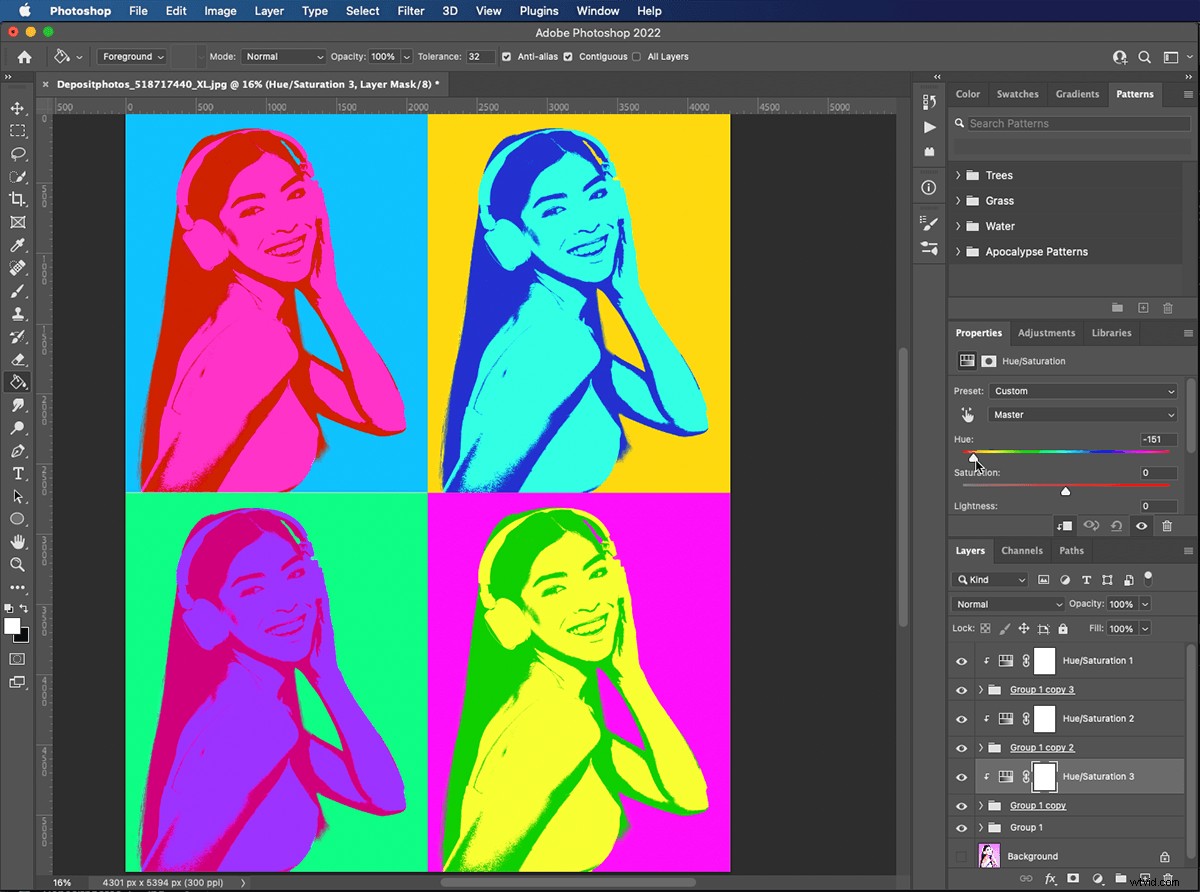
Task: Enable the Anti-alias checkbox in the options bar
Action: pos(506,57)
